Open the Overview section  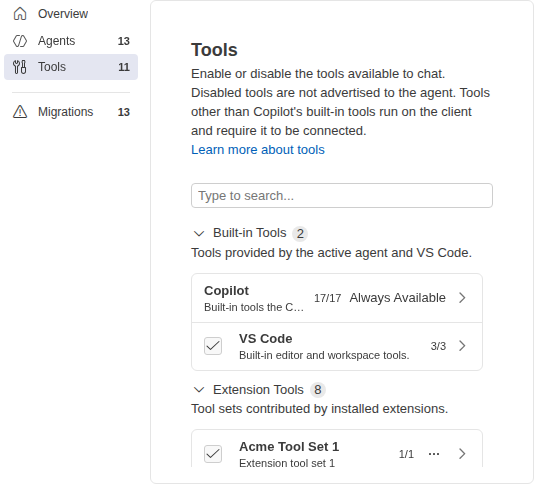[x=71, y=14]
